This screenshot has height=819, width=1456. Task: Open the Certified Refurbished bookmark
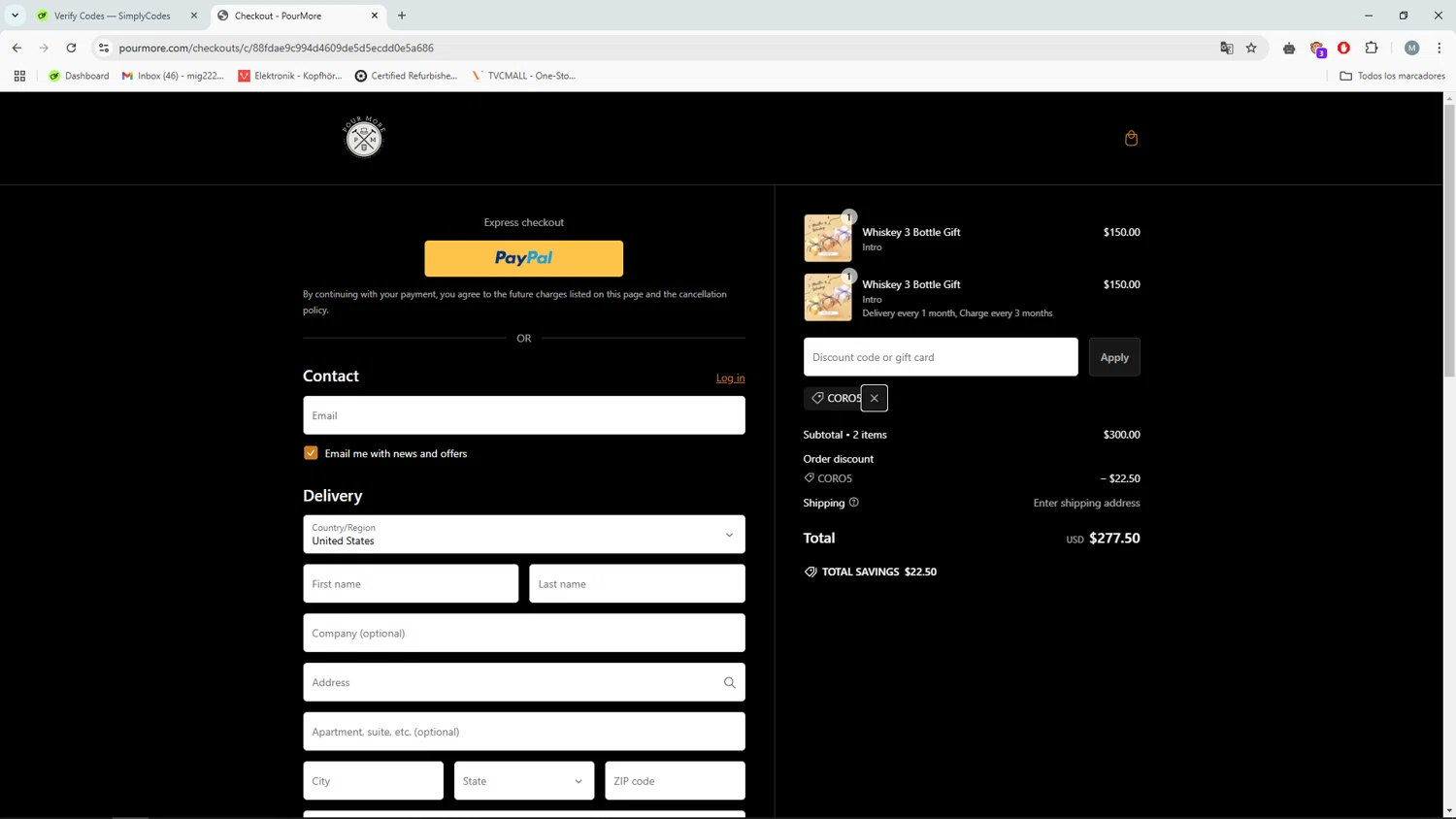click(406, 76)
